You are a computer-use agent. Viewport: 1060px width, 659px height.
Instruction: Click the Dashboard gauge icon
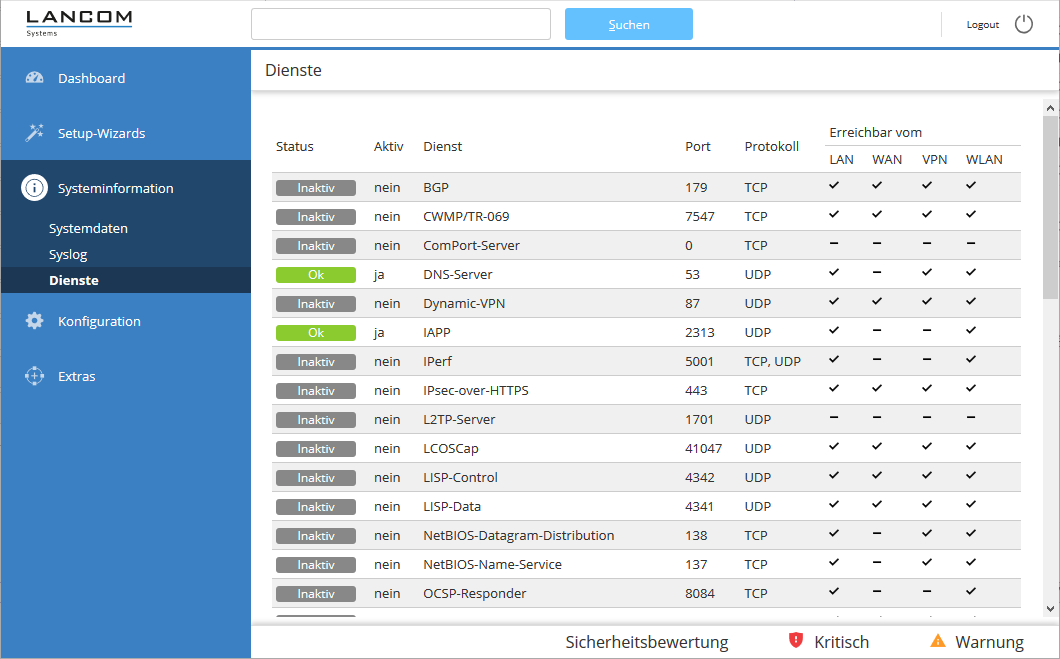pyautogui.click(x=35, y=78)
